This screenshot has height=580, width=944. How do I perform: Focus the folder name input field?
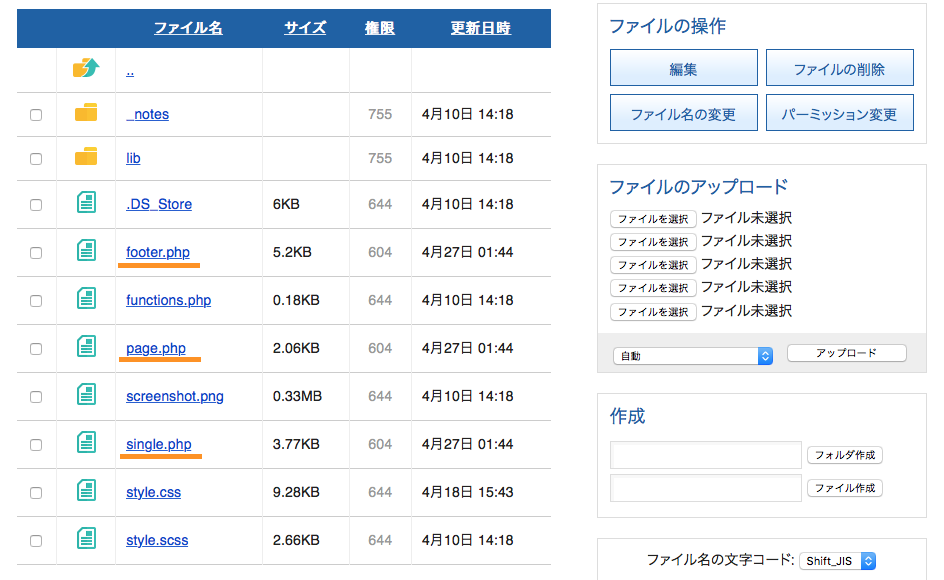pyautogui.click(x=706, y=455)
